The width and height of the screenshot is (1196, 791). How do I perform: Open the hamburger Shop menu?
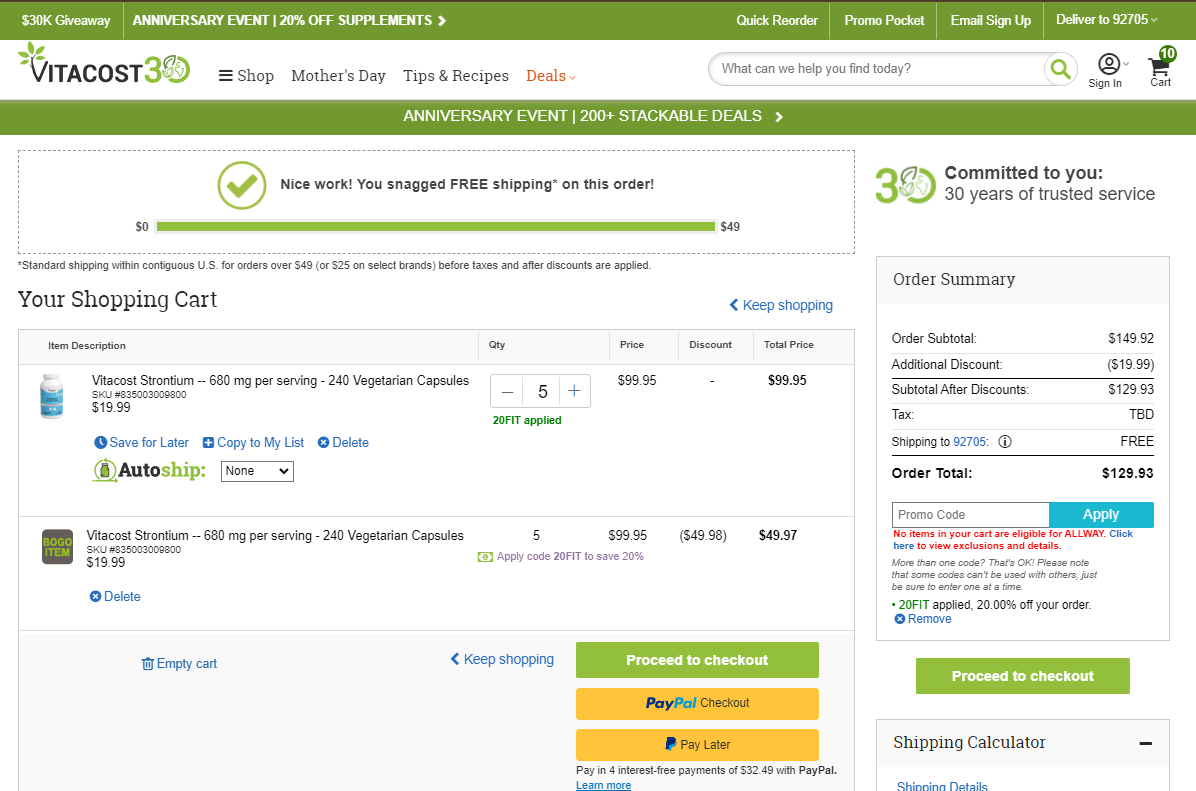246,76
